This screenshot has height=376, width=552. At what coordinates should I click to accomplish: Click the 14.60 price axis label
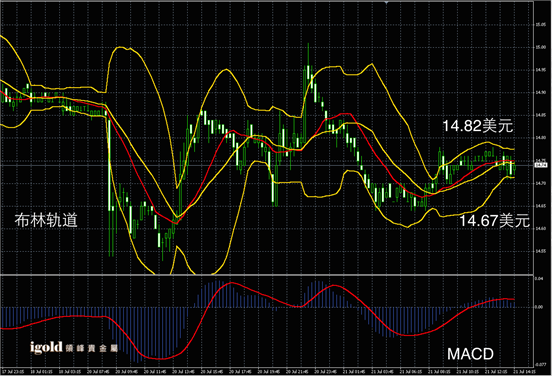coord(541,228)
